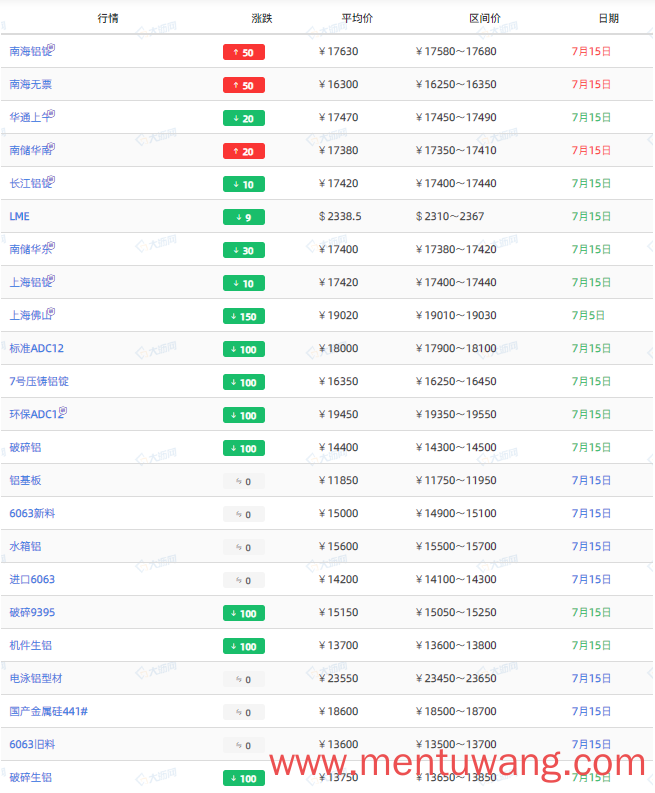Click the small icon beside 上海铝锭
Viewport: 655px width, 793px height.
(x=52, y=279)
